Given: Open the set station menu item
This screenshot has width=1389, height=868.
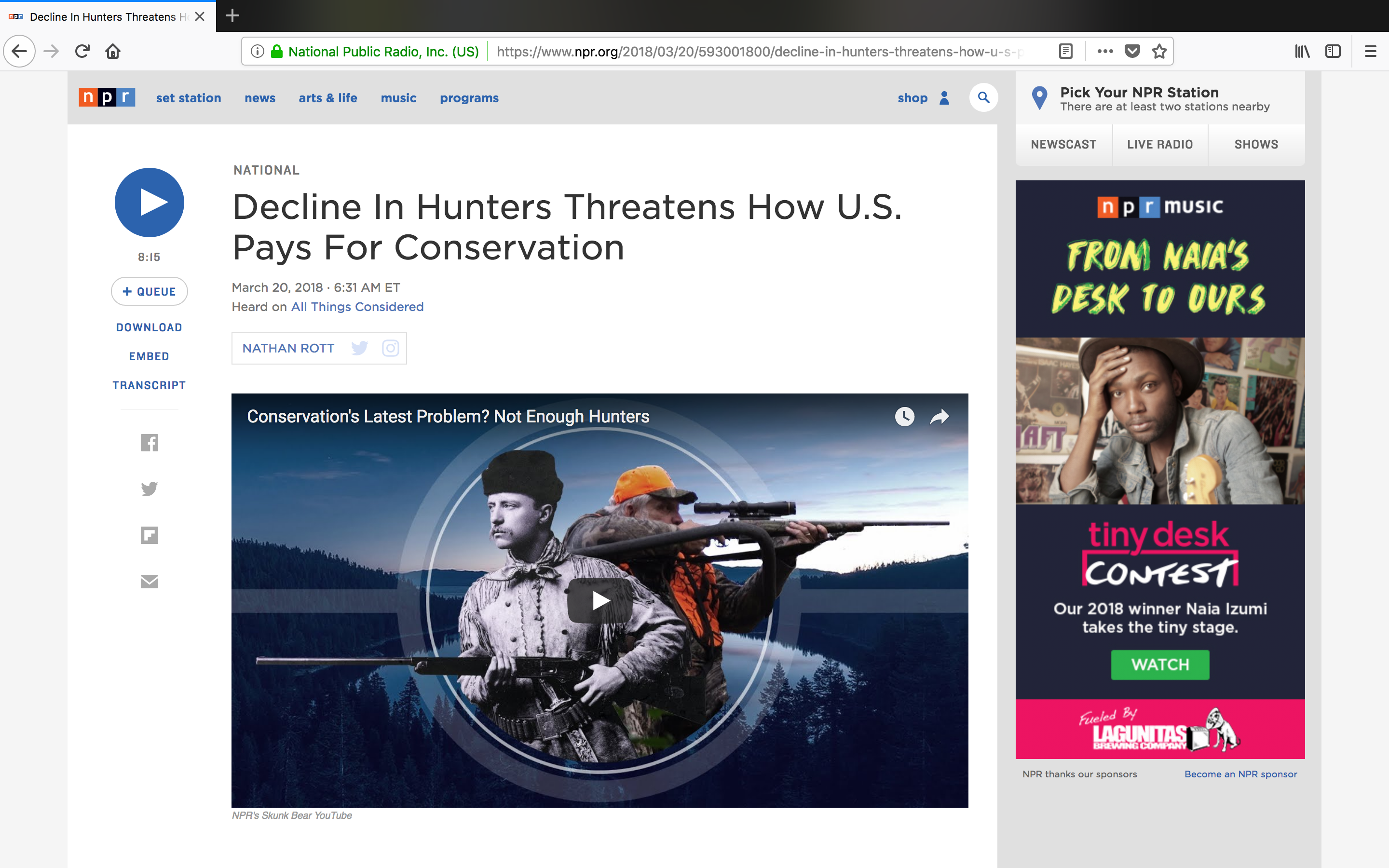Looking at the screenshot, I should [188, 98].
